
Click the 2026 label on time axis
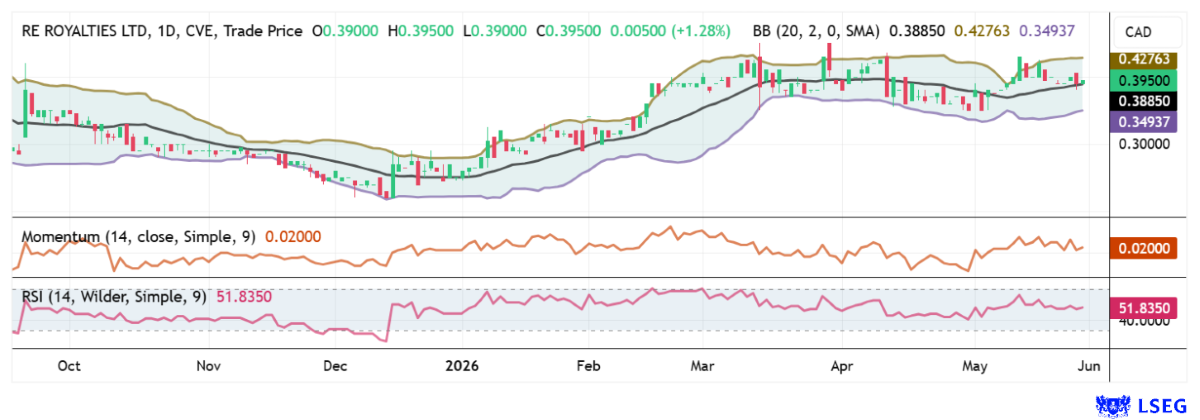click(x=462, y=366)
